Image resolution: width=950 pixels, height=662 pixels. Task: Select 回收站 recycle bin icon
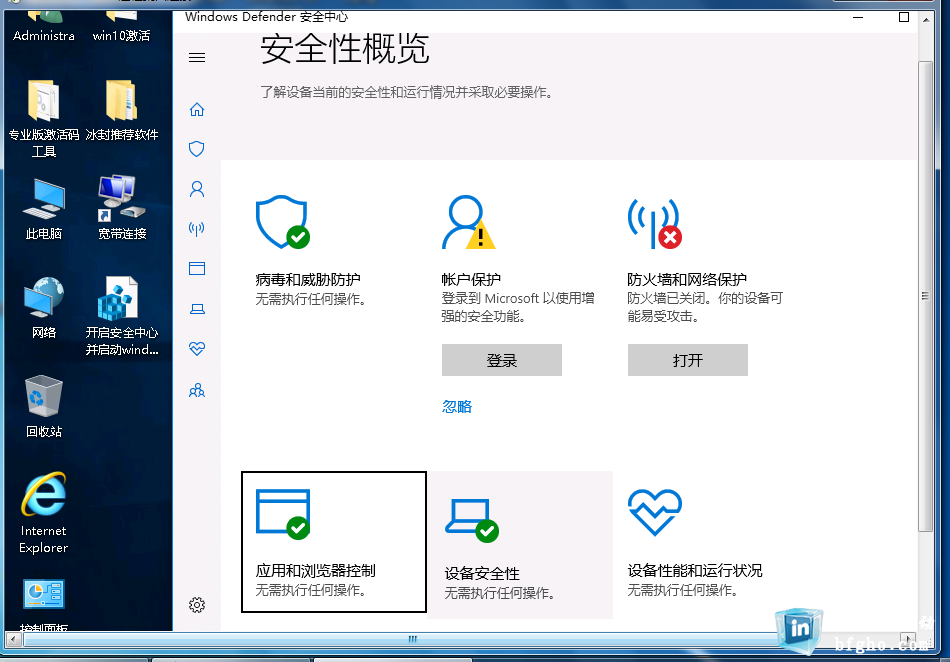pyautogui.click(x=44, y=406)
